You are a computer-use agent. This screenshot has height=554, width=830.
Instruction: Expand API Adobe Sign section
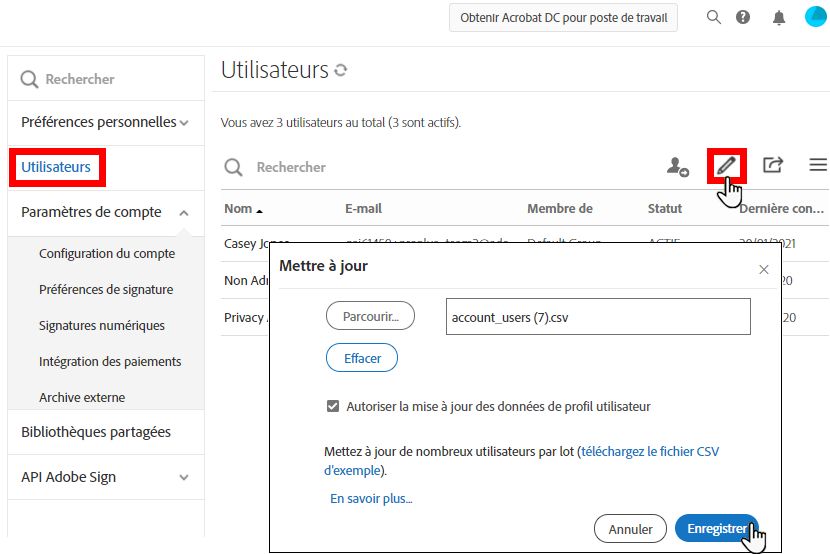(184, 478)
